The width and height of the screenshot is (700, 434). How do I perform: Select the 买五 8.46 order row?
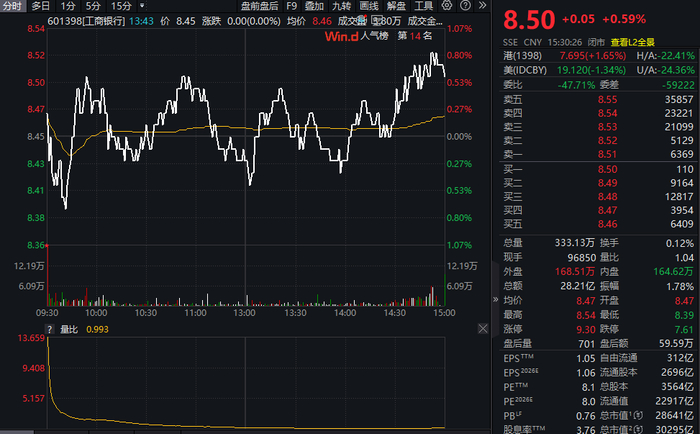click(598, 224)
